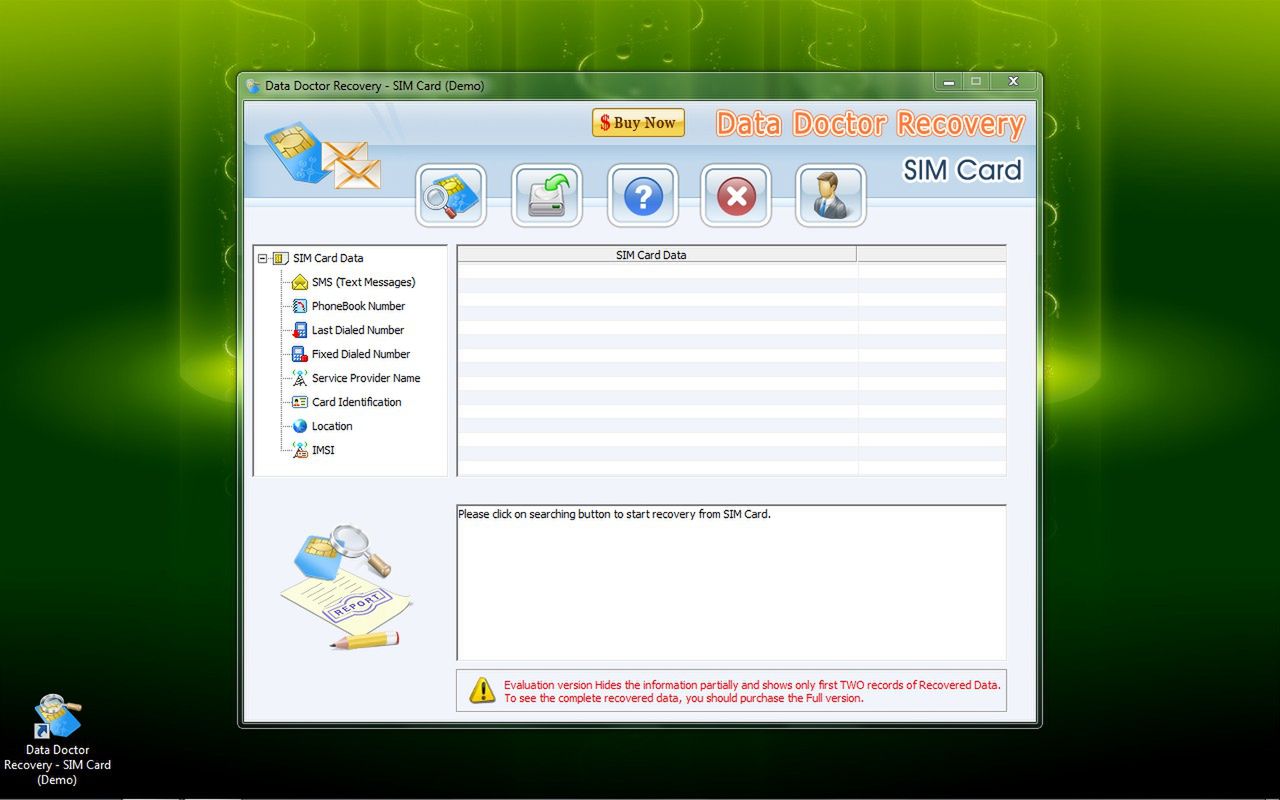The width and height of the screenshot is (1280, 800).
Task: Open the About user icon button
Action: [x=831, y=196]
